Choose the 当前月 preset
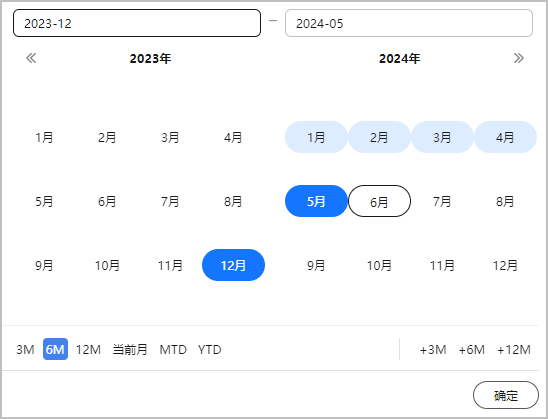This screenshot has height=419, width=548. 130,349
